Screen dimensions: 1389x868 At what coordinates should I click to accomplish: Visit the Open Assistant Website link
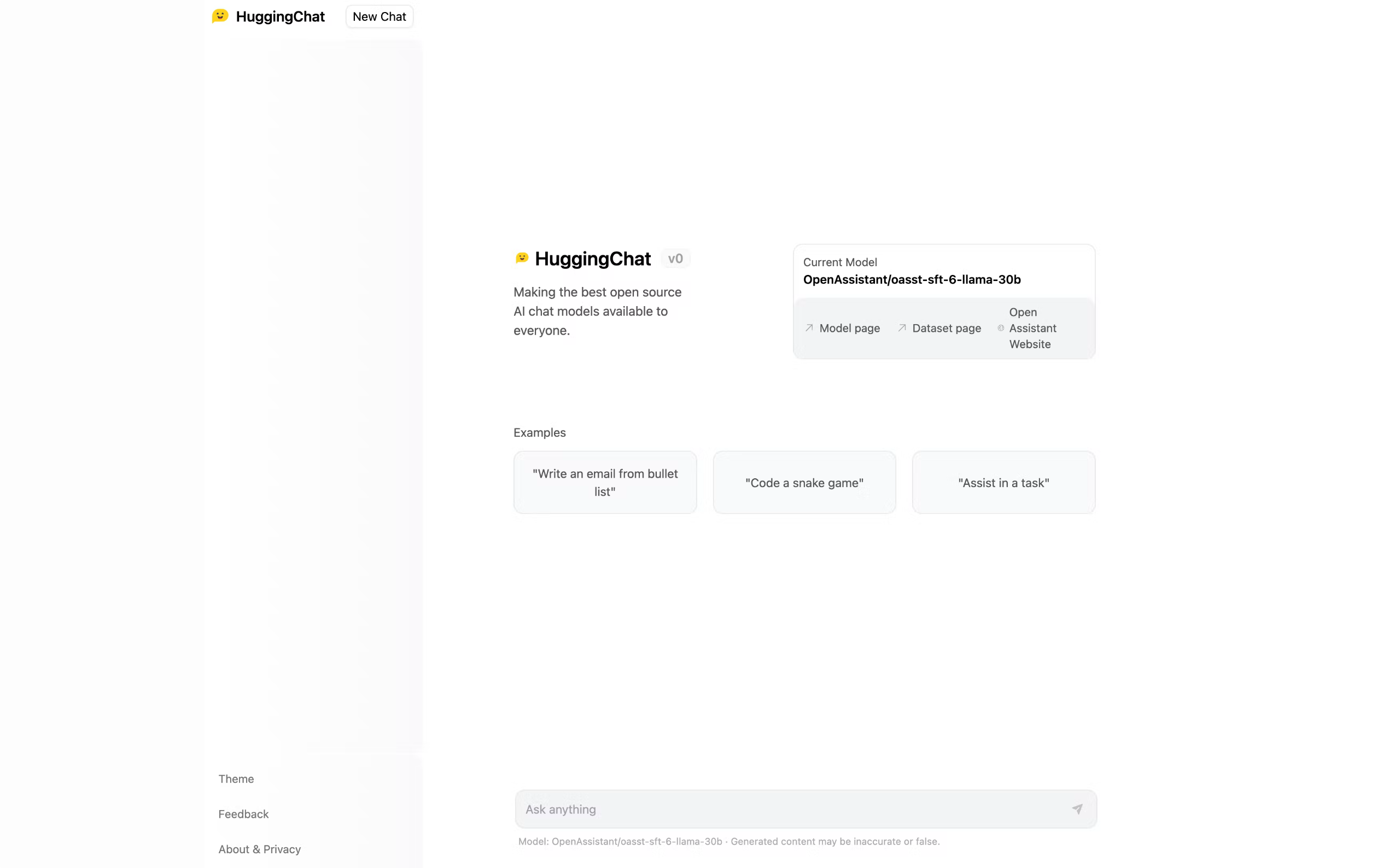point(1032,329)
